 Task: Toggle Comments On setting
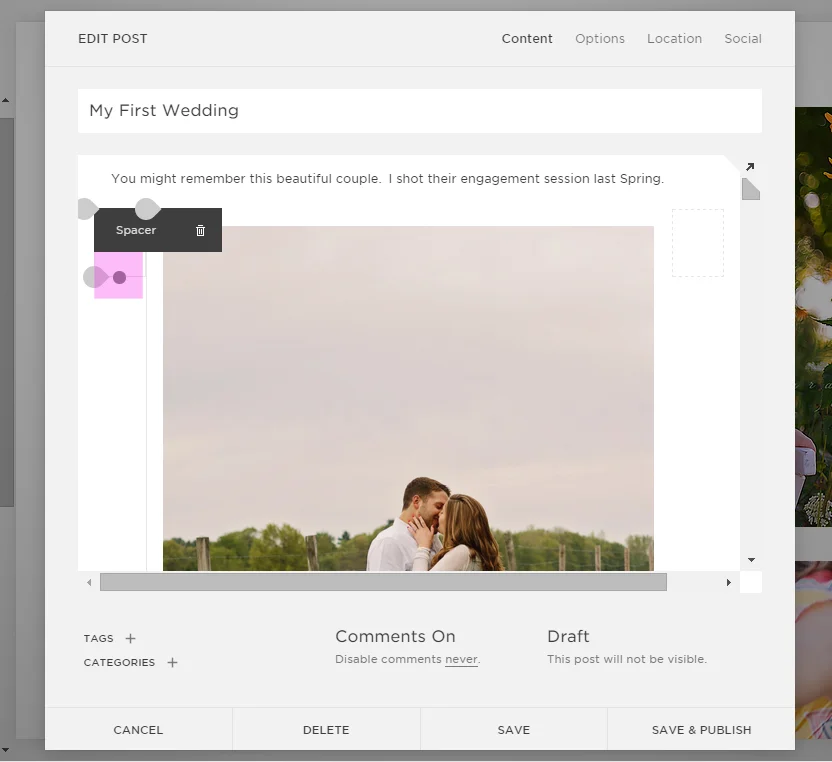coord(395,636)
